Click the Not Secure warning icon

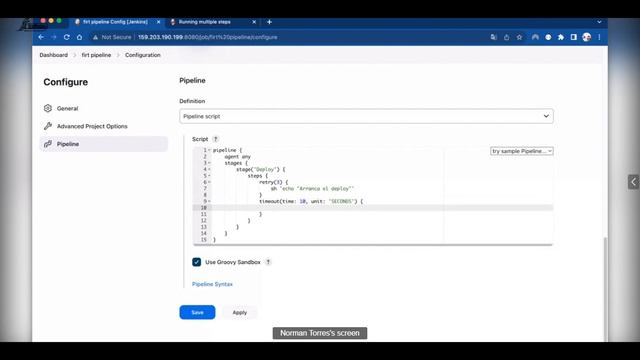tap(95, 37)
